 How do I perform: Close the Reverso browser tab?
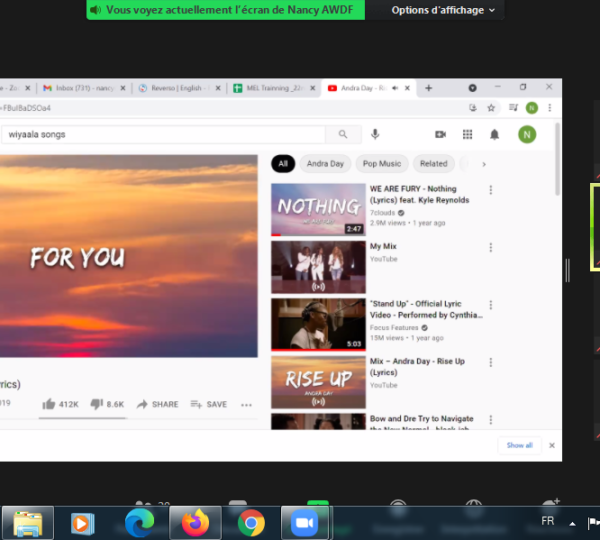tap(218, 88)
